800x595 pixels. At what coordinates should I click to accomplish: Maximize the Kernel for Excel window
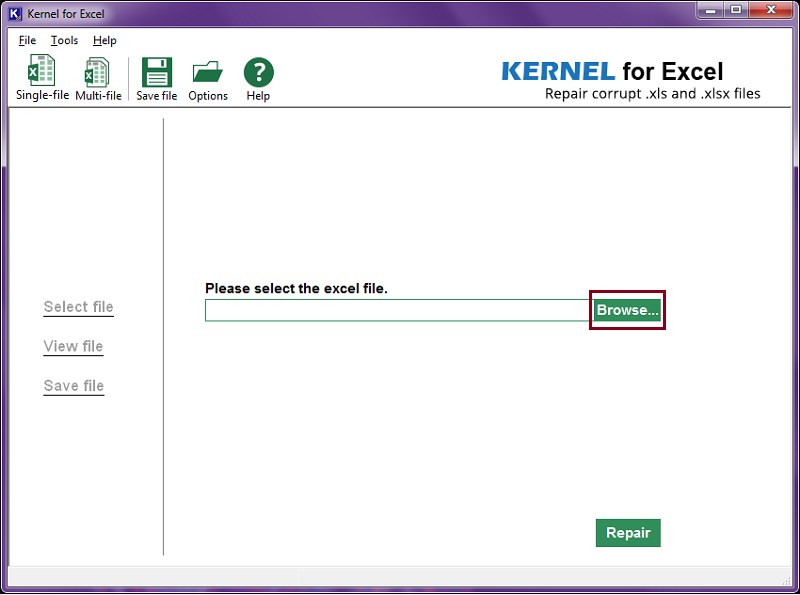(x=735, y=10)
